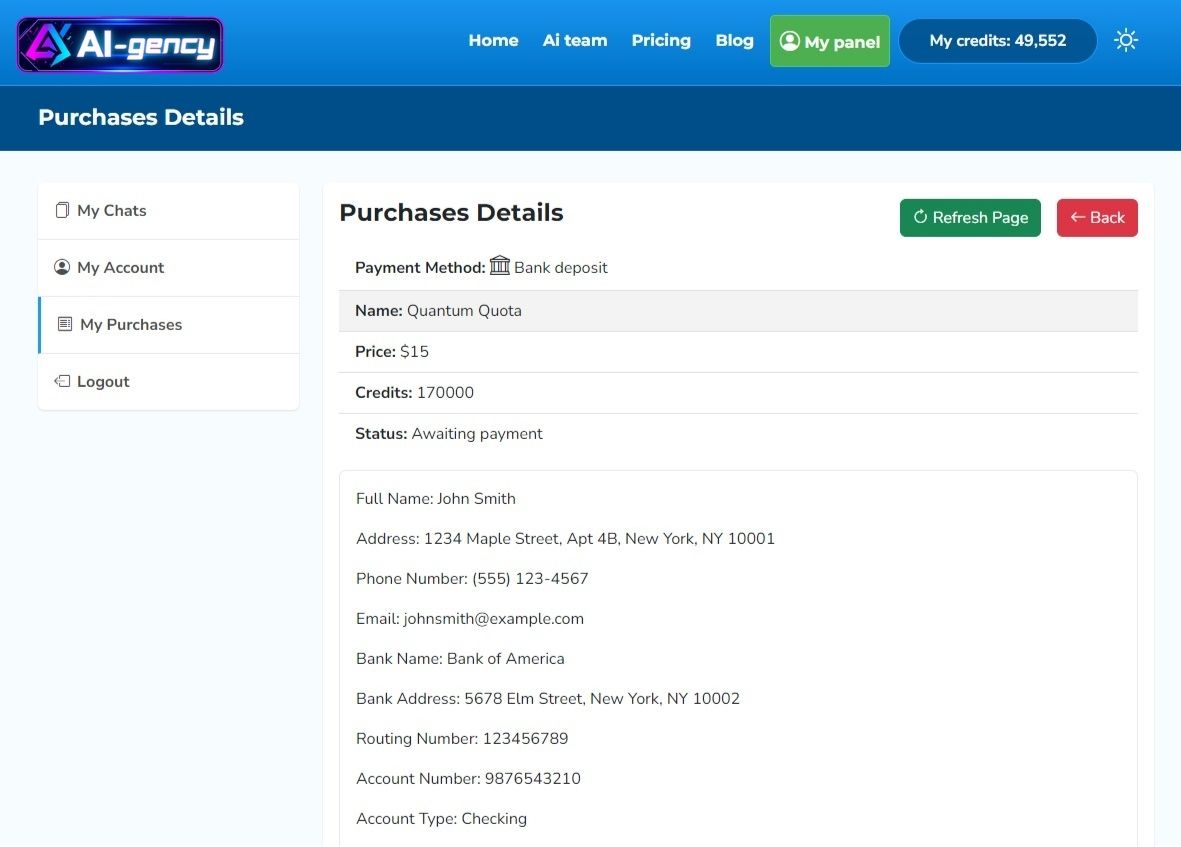Click the bank building icon
Image resolution: width=1181 pixels, height=847 pixels.
(499, 266)
